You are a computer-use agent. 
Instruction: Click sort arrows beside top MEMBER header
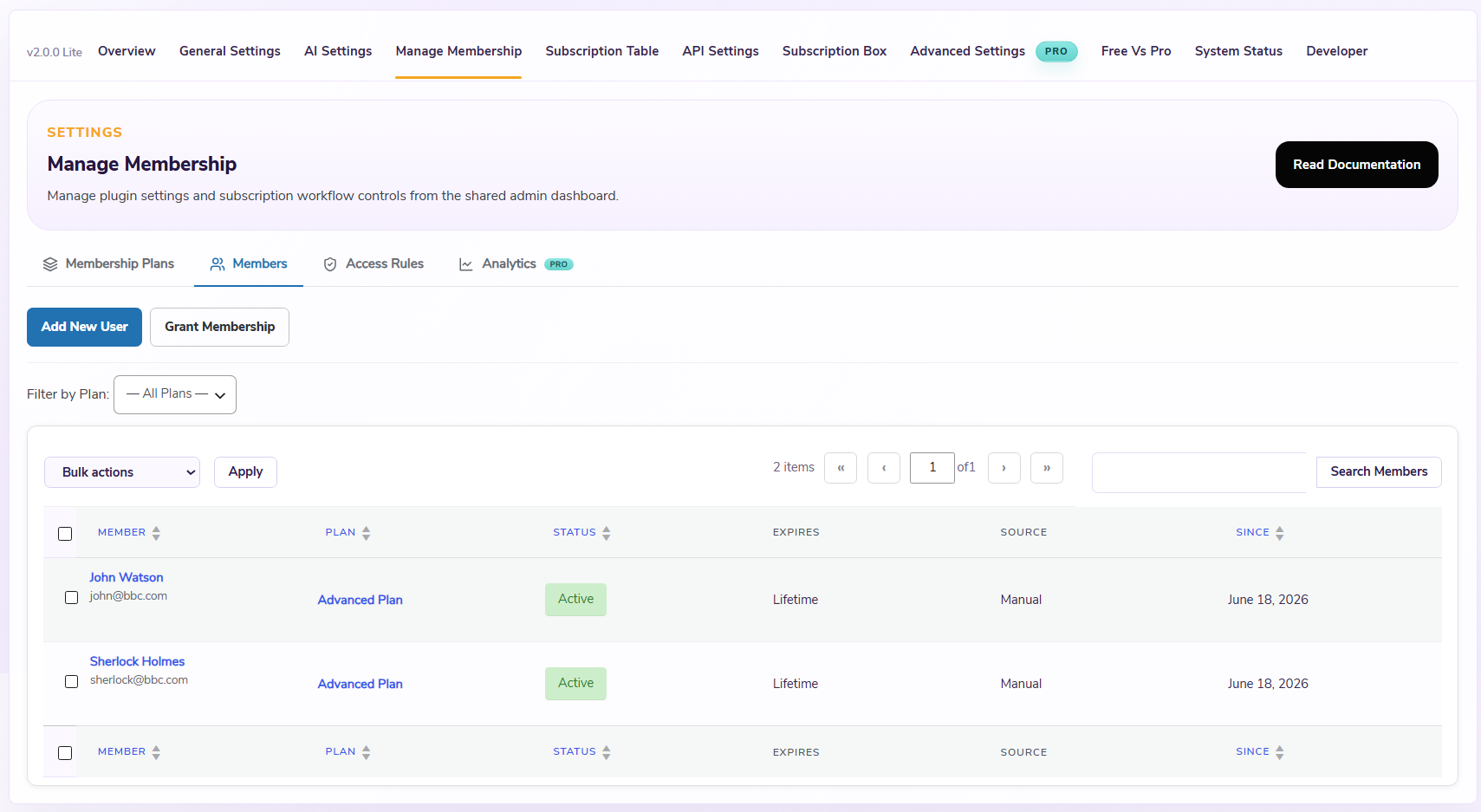point(156,533)
